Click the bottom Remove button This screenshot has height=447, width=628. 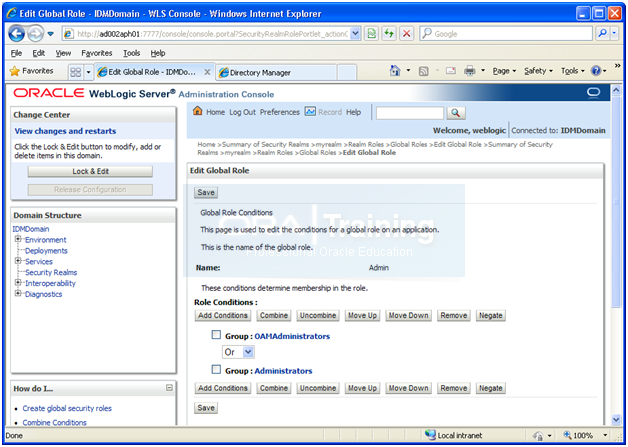pos(454,388)
